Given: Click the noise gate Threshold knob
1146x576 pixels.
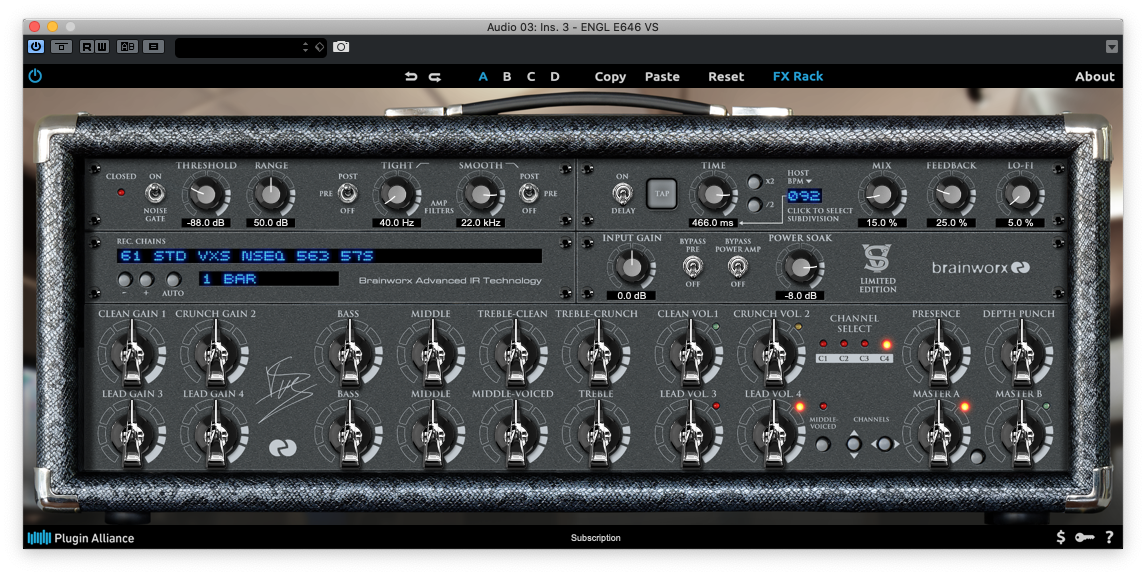Looking at the screenshot, I should [206, 194].
